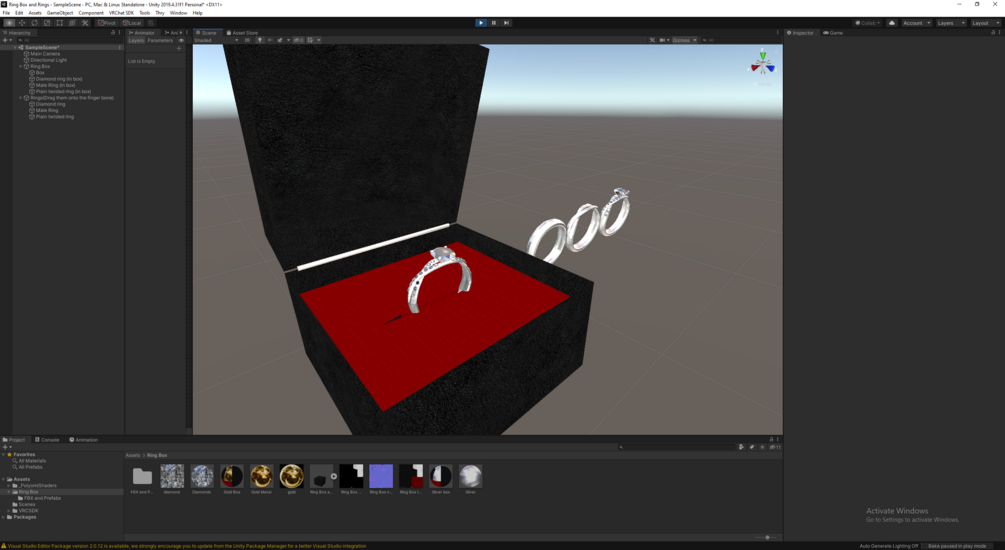Select Plain twisted ring (in box) object
Screen dimensions: 1005x550
pyautogui.click(x=60, y=92)
